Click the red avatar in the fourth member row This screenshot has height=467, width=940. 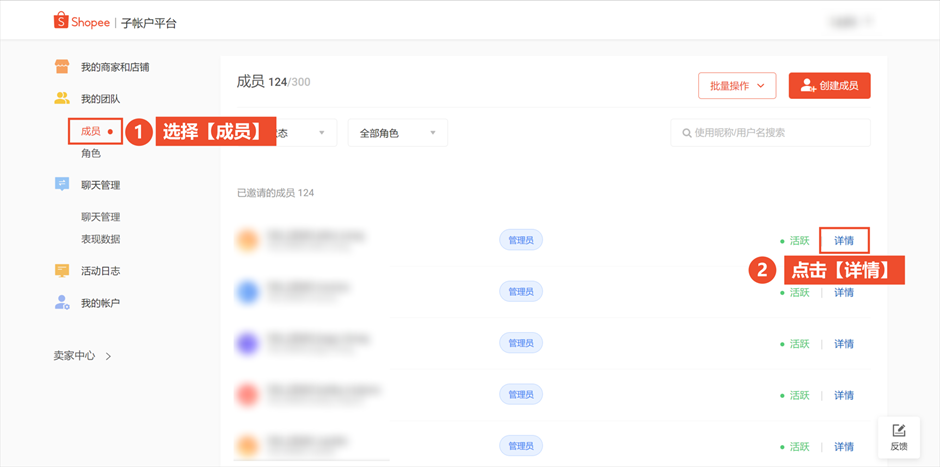pyautogui.click(x=247, y=395)
